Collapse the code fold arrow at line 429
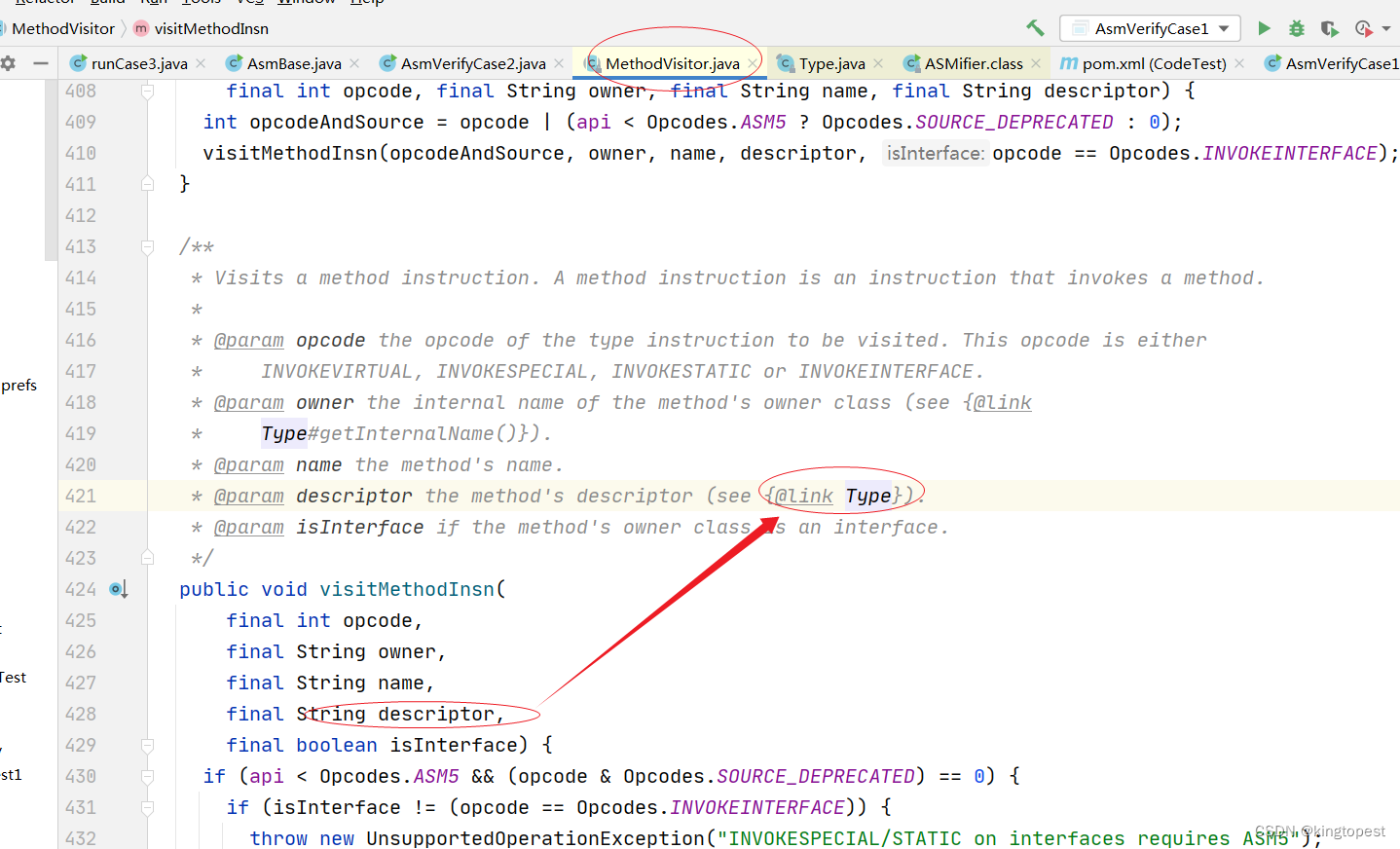 [x=147, y=745]
